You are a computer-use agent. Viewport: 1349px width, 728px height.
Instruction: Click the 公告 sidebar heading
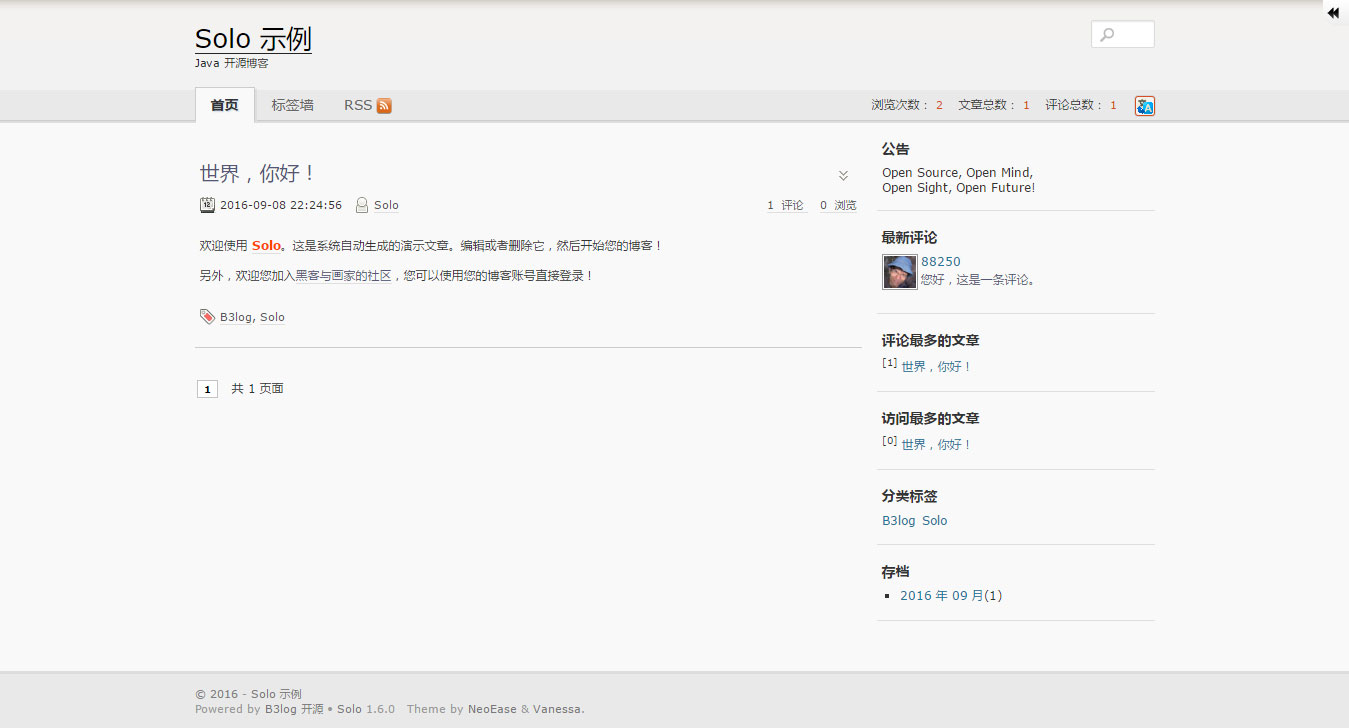point(896,149)
